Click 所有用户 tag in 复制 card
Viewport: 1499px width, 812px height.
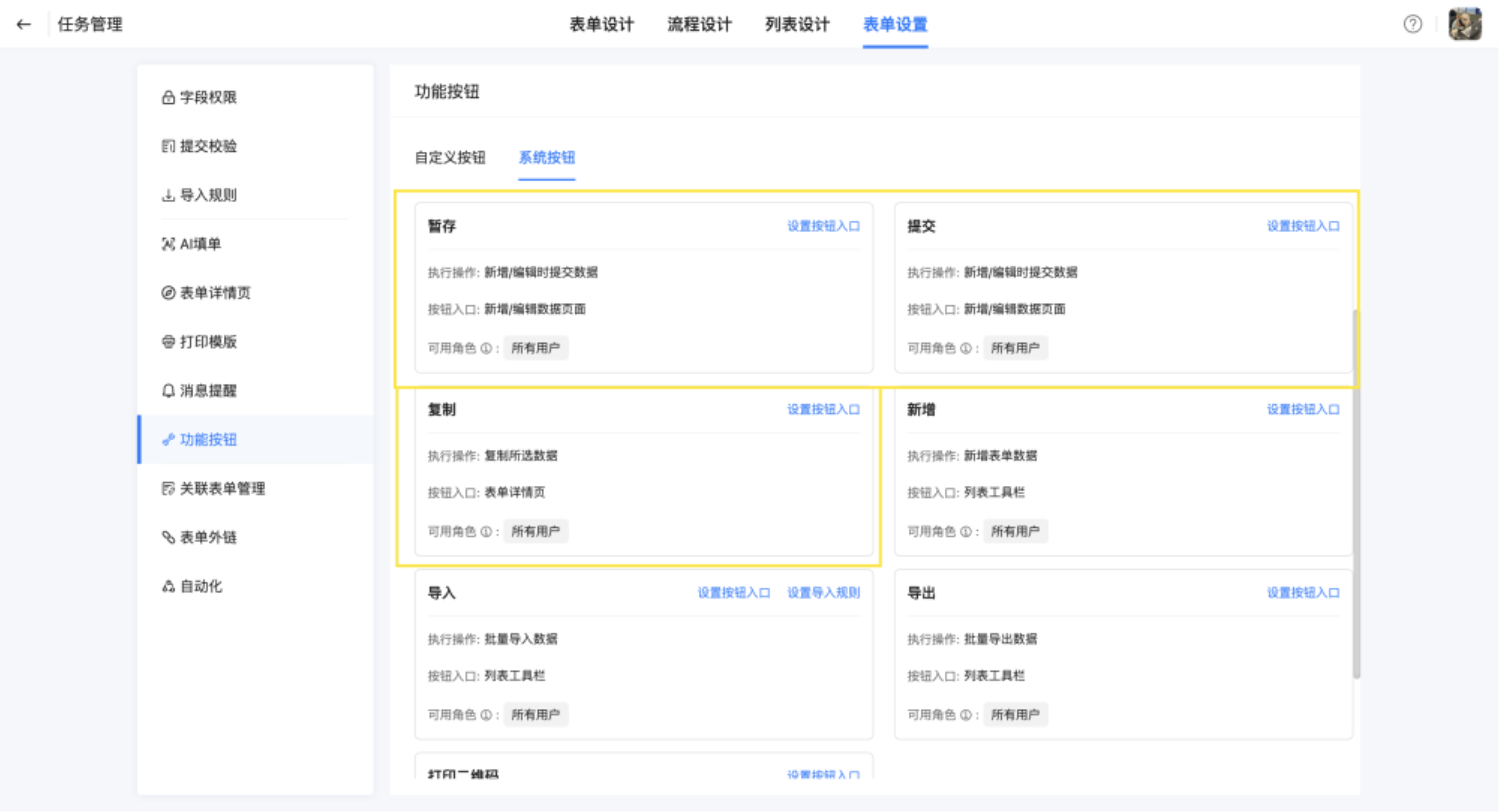coord(535,531)
